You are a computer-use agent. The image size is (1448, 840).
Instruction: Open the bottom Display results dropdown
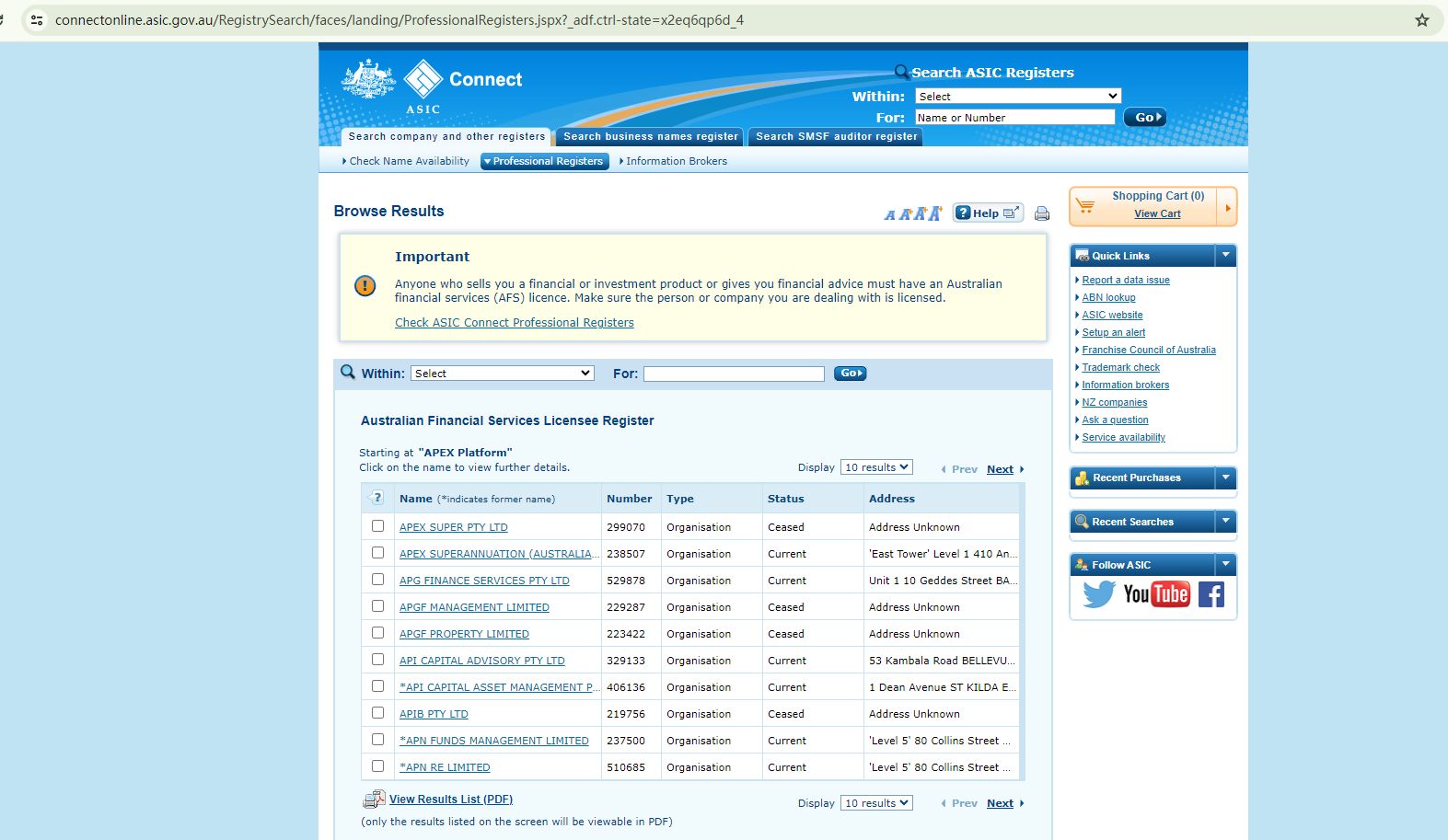point(876,803)
